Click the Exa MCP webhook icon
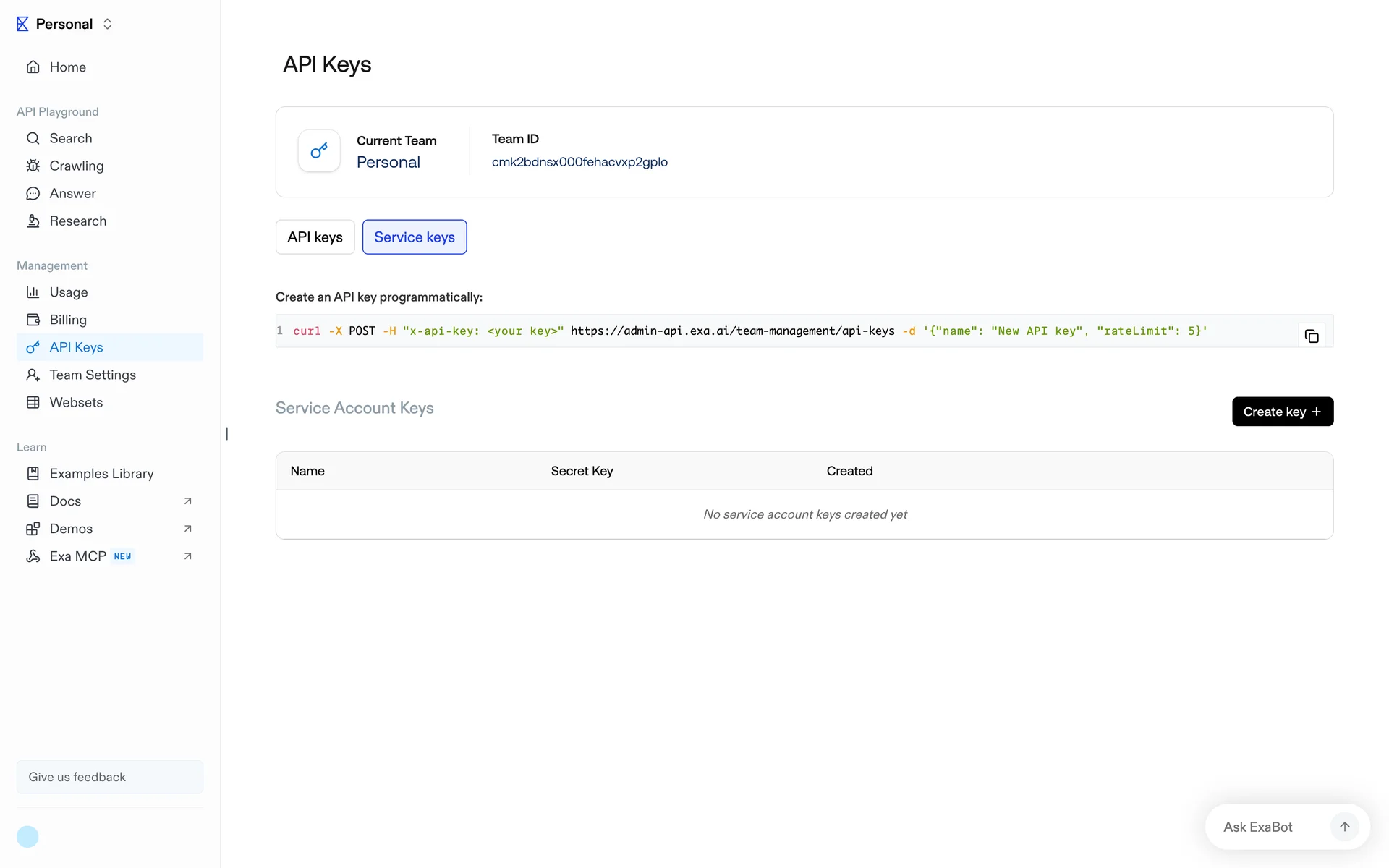 pyautogui.click(x=33, y=556)
